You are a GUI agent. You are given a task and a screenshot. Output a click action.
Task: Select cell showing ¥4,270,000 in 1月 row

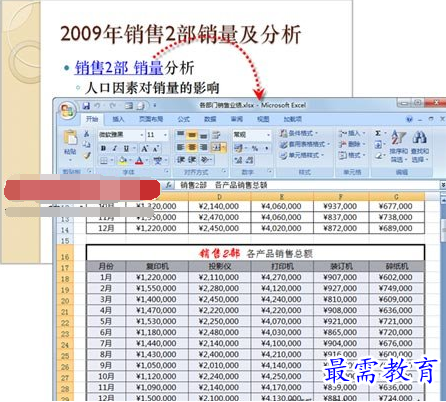[x=282, y=277]
